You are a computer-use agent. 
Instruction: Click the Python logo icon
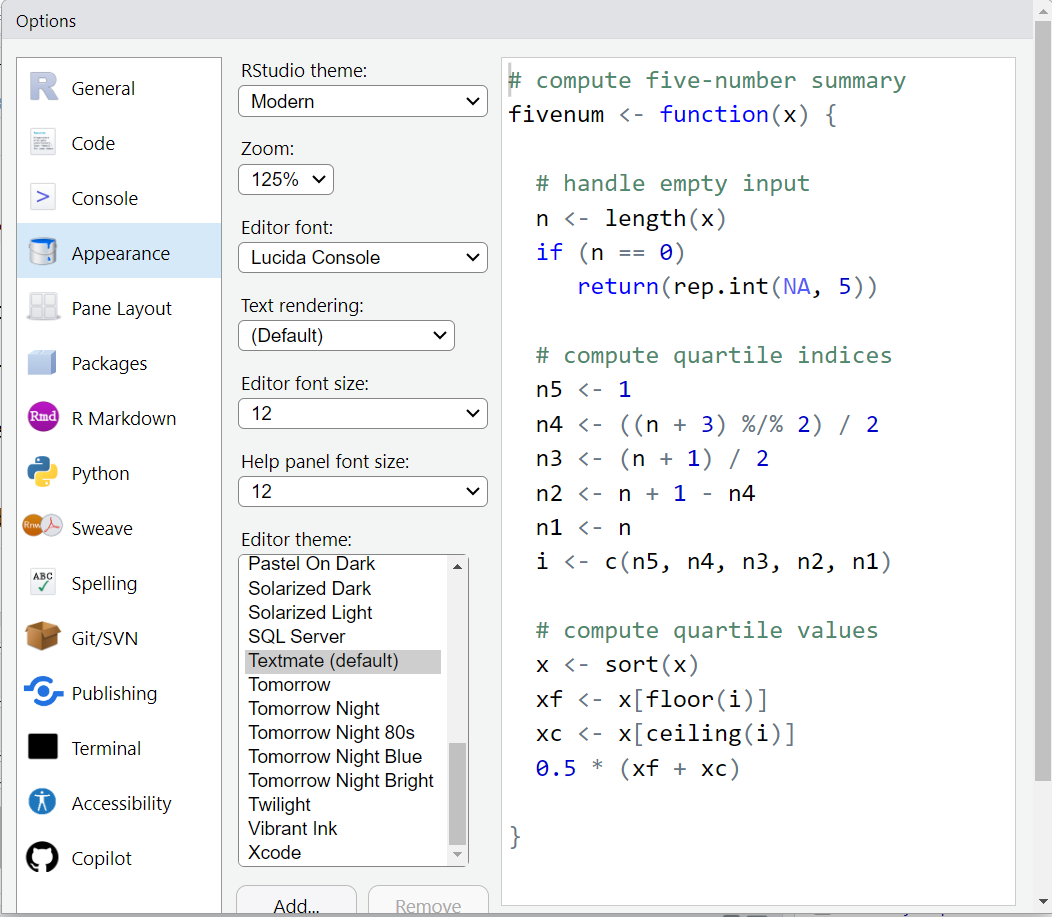43,473
